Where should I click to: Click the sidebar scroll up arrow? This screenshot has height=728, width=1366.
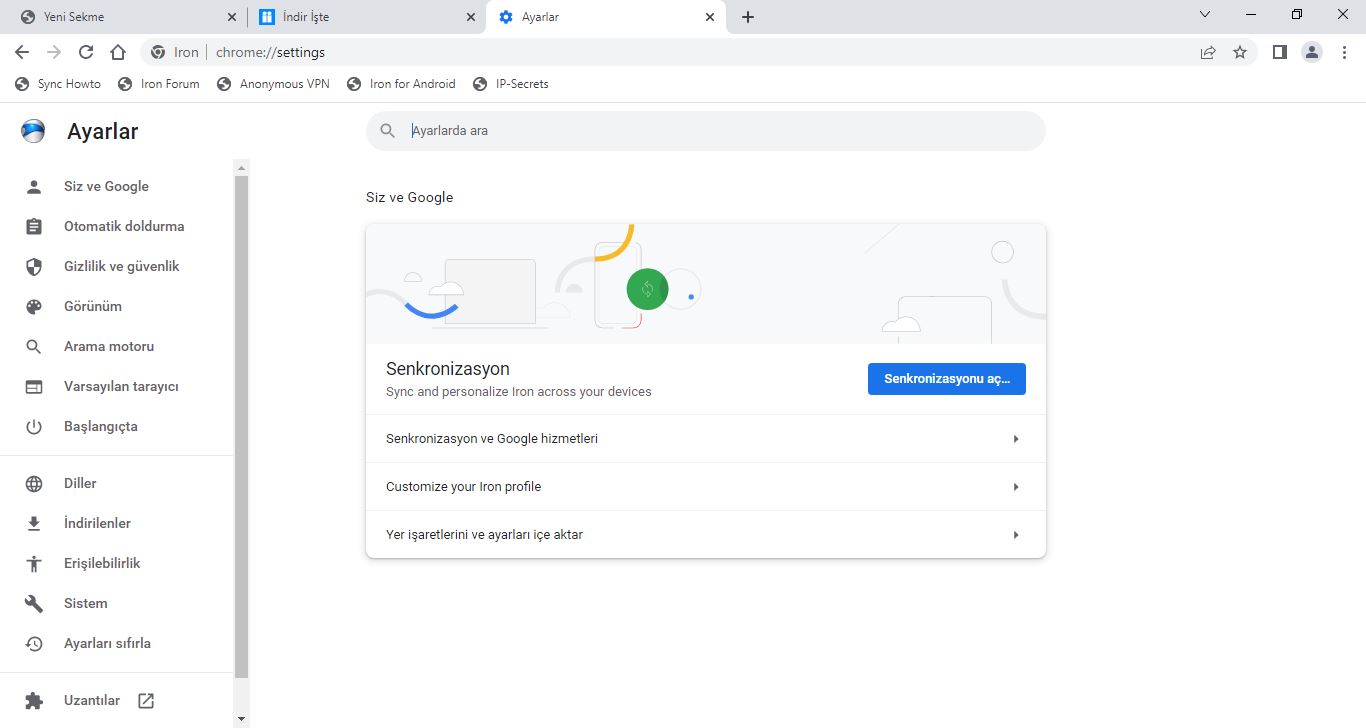(x=241, y=167)
